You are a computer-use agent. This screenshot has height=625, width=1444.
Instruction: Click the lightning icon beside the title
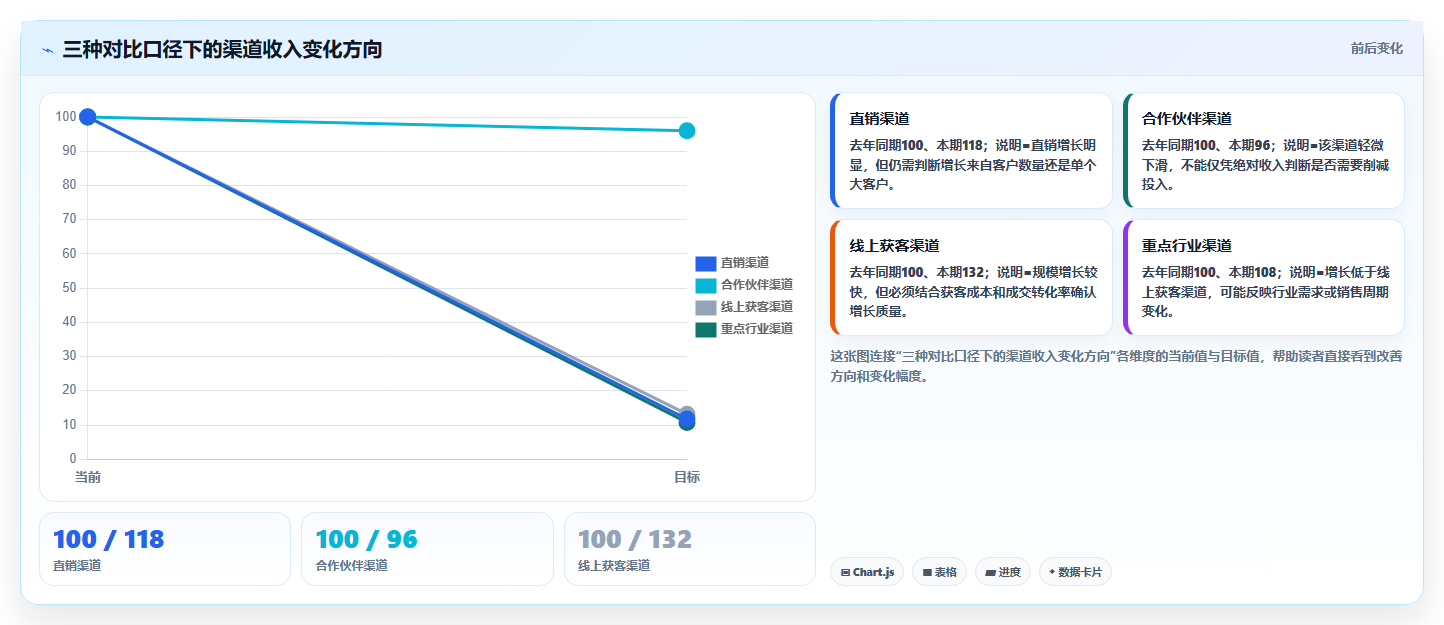click(47, 50)
